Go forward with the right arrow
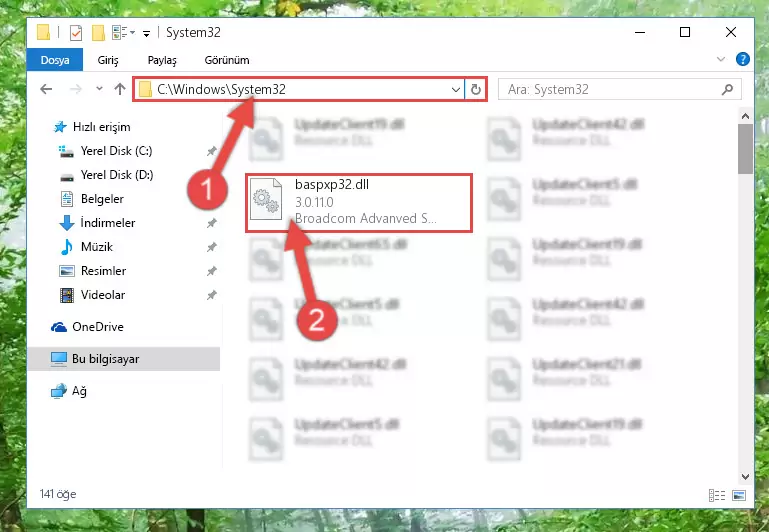769x532 pixels. pyautogui.click(x=76, y=89)
